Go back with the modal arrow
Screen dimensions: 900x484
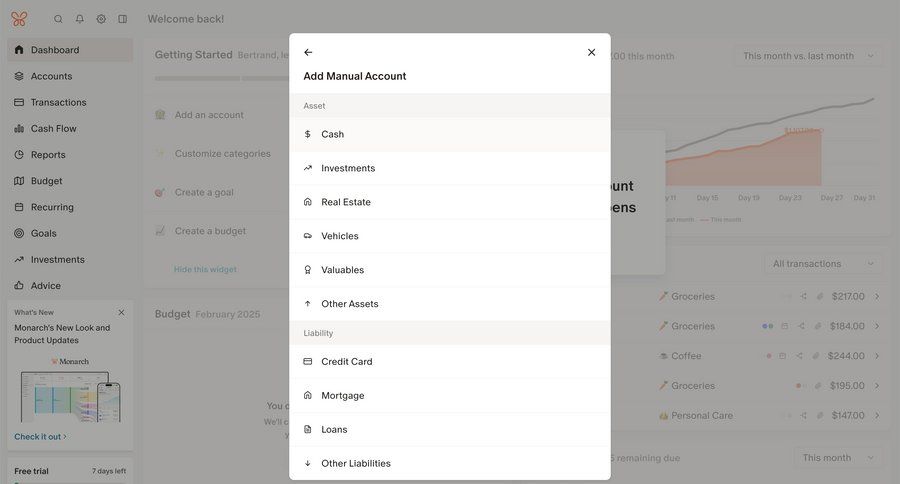308,52
